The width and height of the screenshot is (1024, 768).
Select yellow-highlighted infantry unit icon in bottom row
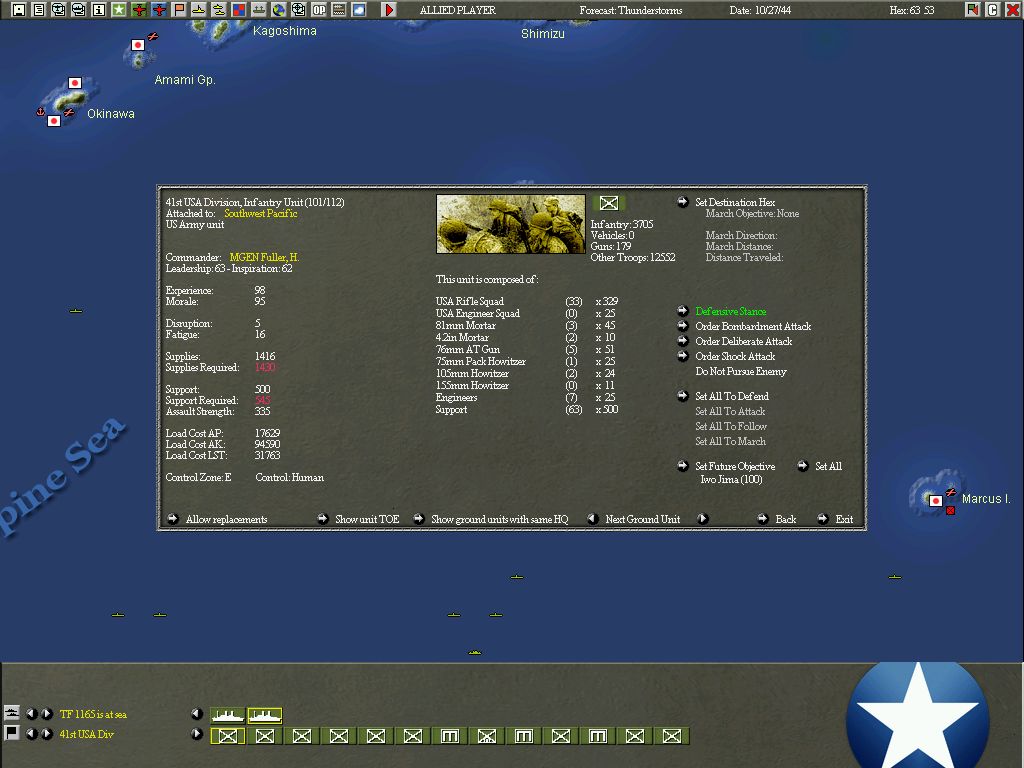[x=227, y=736]
